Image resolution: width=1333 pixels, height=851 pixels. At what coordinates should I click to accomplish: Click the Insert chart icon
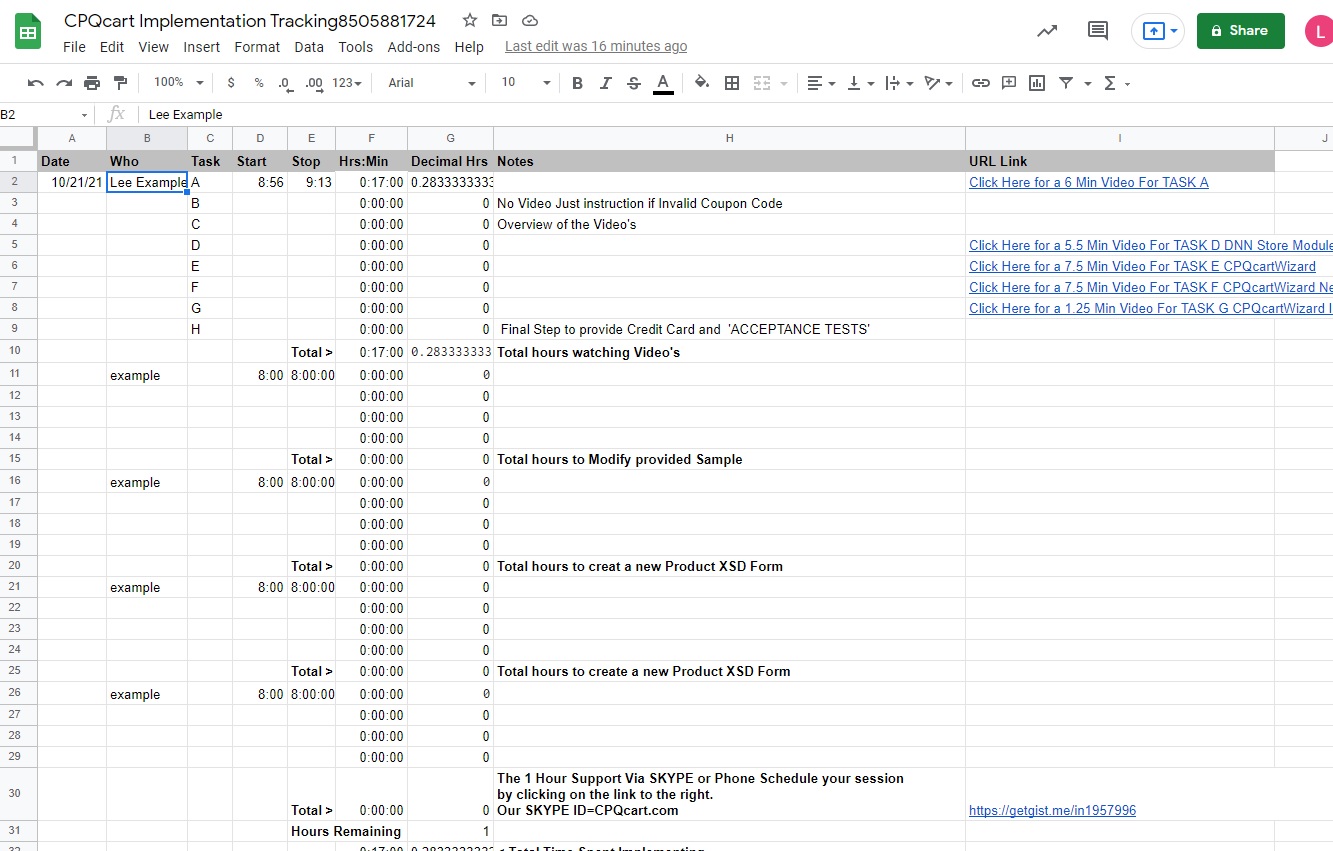[x=1037, y=83]
